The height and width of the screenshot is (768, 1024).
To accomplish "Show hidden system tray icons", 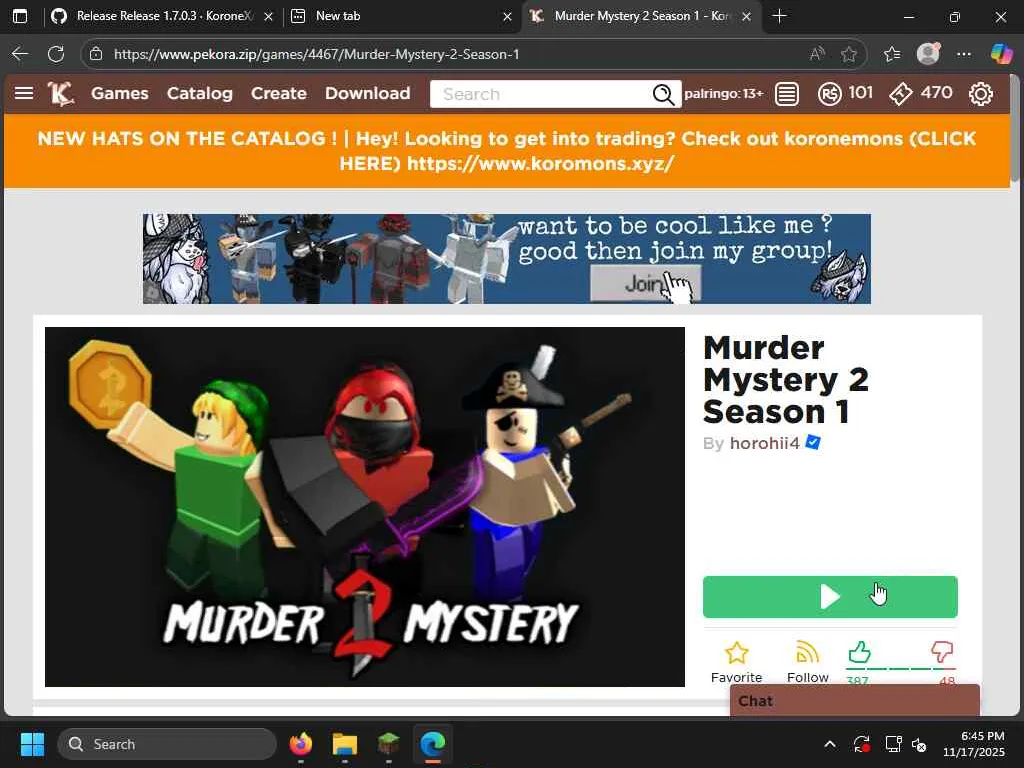I will (x=829, y=744).
